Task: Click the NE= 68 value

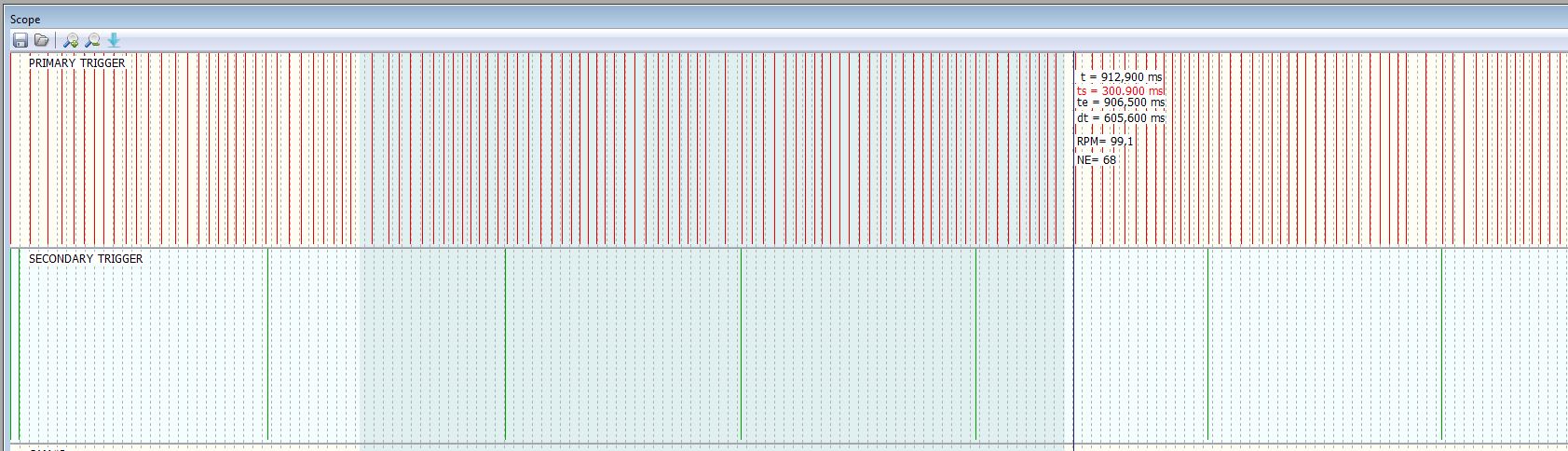Action: tap(1097, 160)
